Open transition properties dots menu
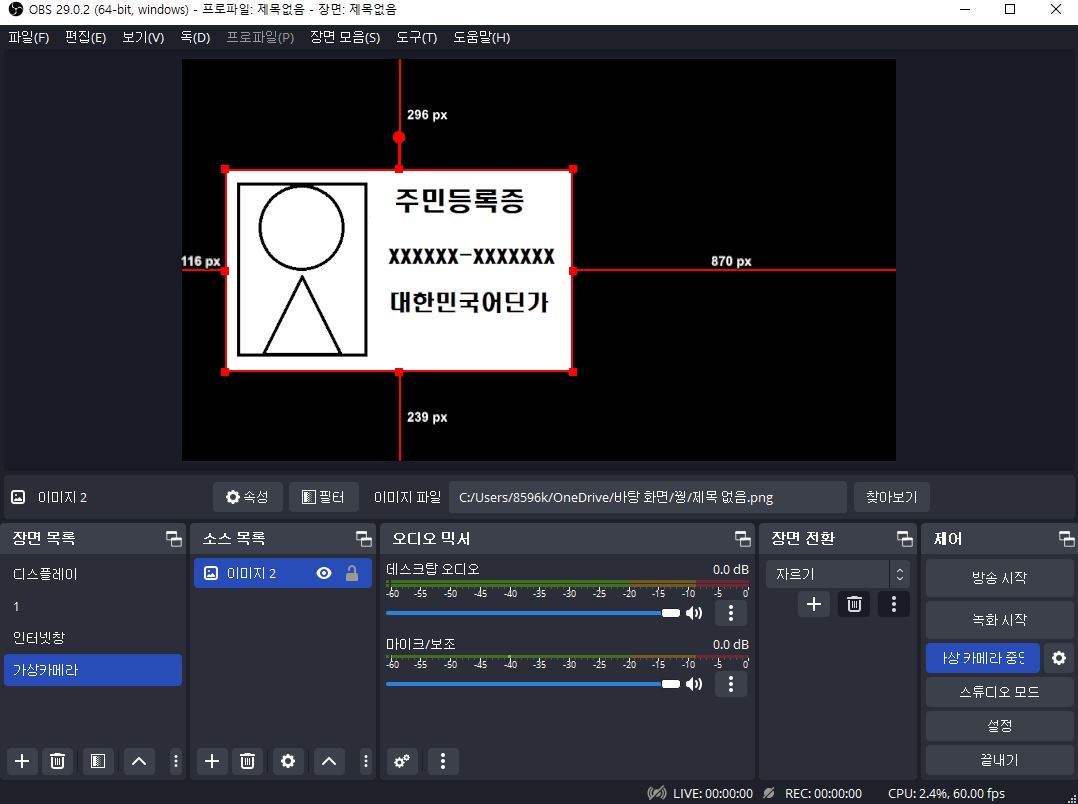 point(894,604)
